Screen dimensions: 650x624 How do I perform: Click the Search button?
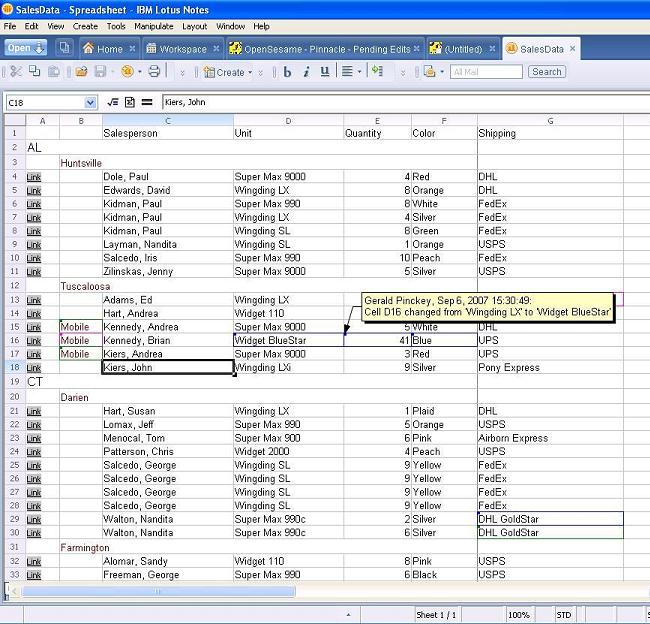tap(546, 72)
